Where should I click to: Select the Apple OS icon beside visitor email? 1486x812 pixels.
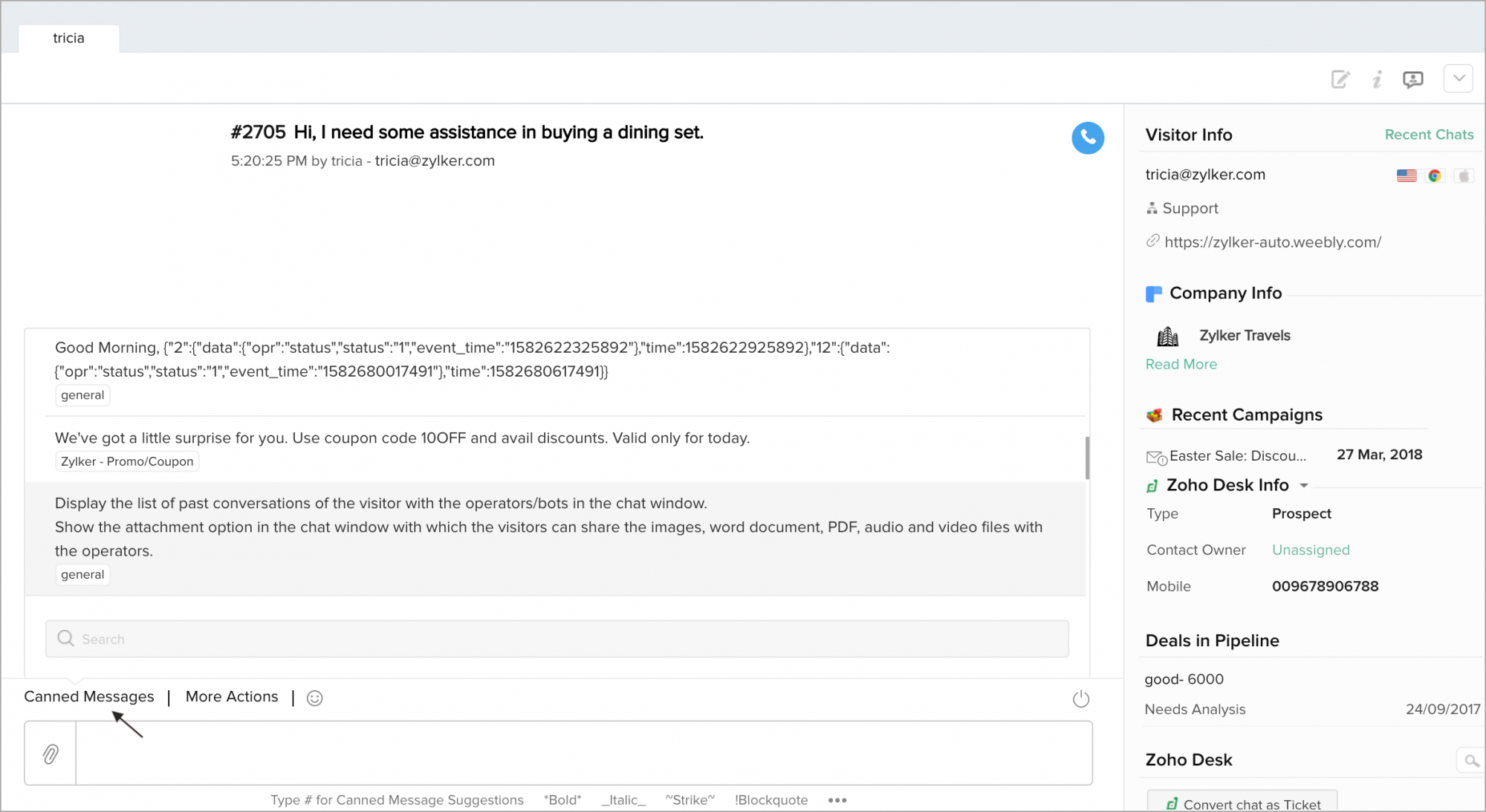point(1462,175)
